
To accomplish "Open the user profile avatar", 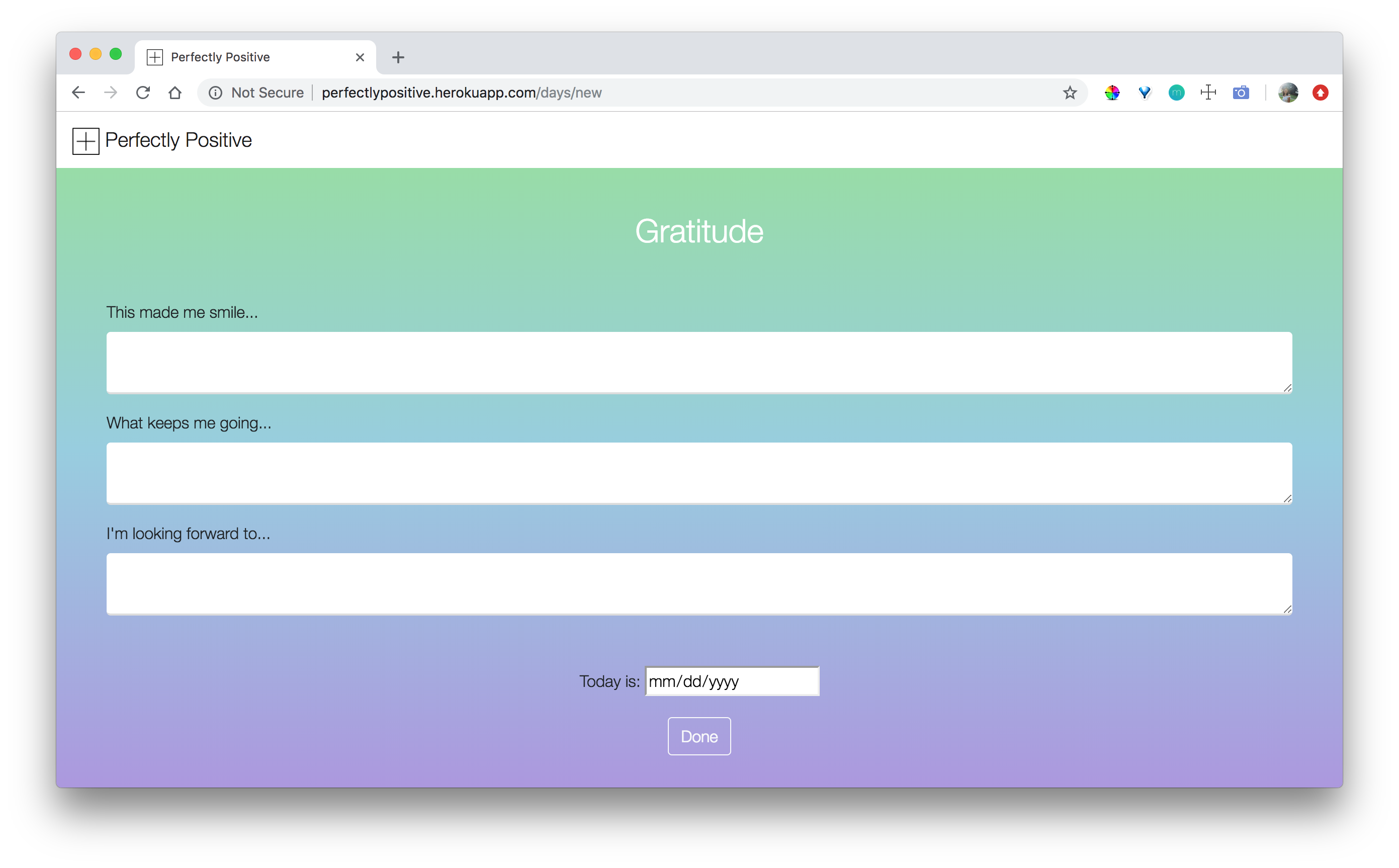I will [1288, 93].
